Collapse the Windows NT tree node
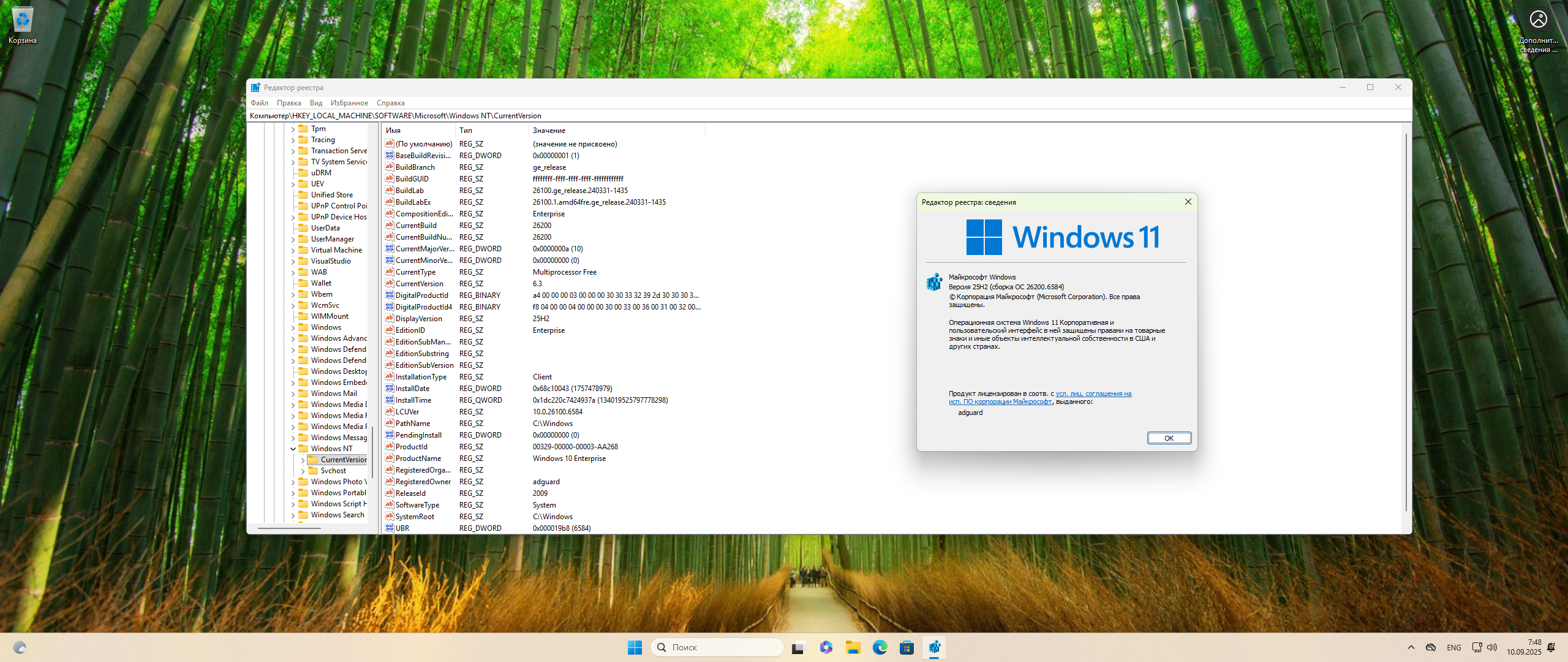 tap(293, 449)
